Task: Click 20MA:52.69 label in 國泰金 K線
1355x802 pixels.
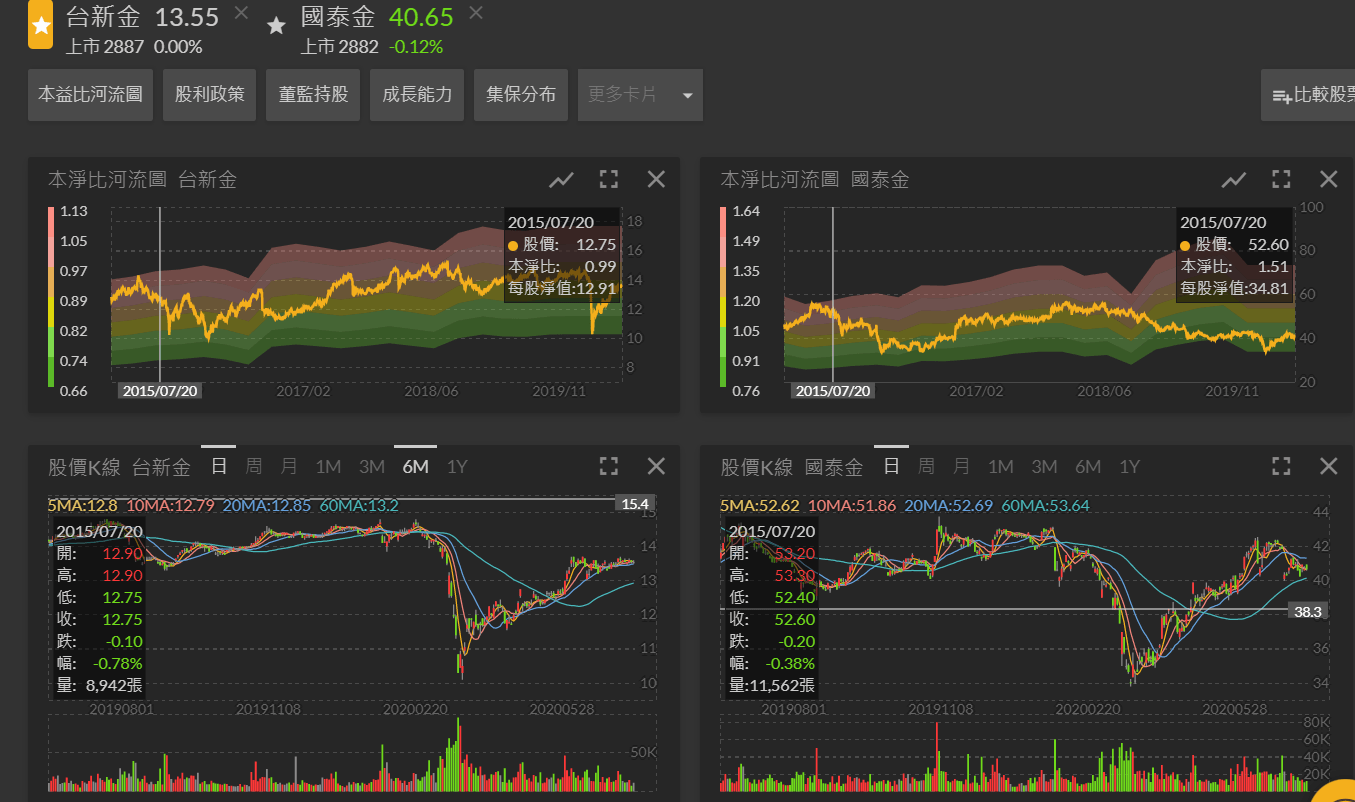Action: coord(950,506)
